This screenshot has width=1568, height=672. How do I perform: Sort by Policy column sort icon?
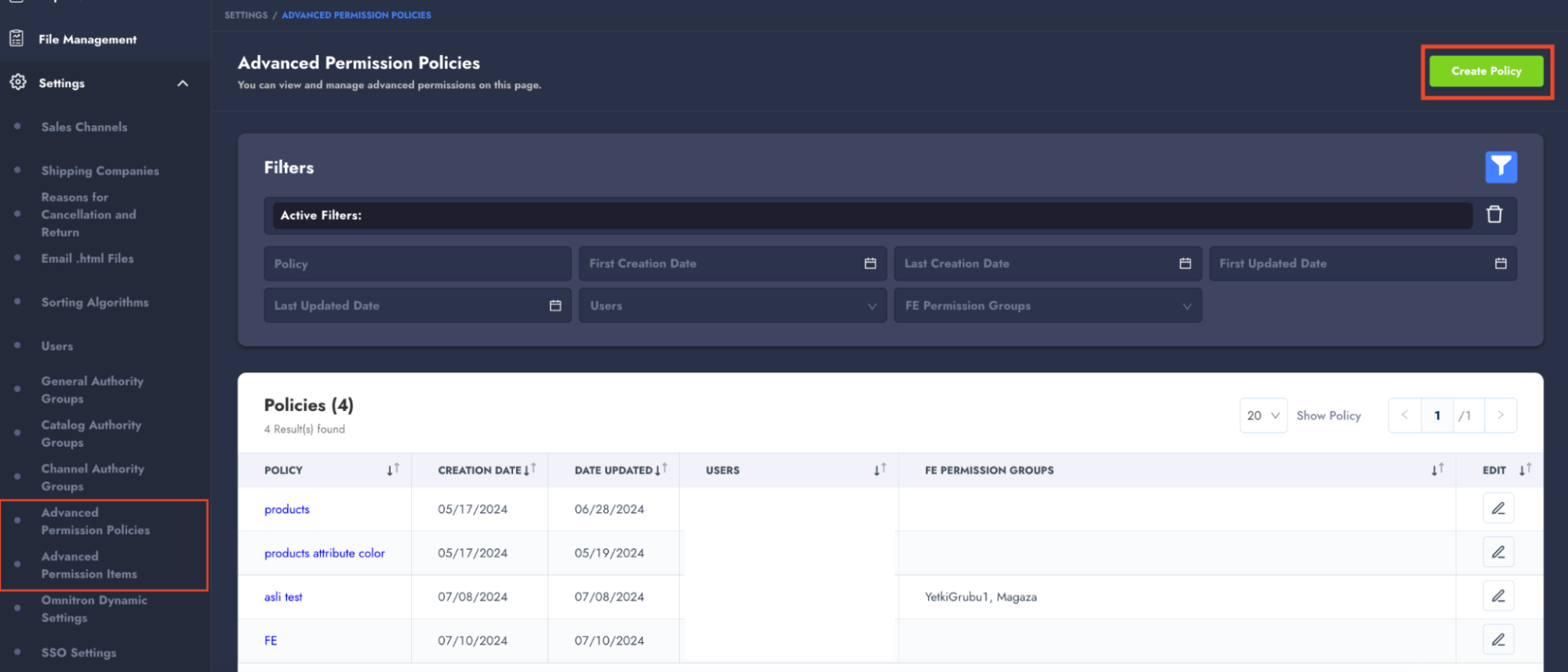pyautogui.click(x=393, y=470)
